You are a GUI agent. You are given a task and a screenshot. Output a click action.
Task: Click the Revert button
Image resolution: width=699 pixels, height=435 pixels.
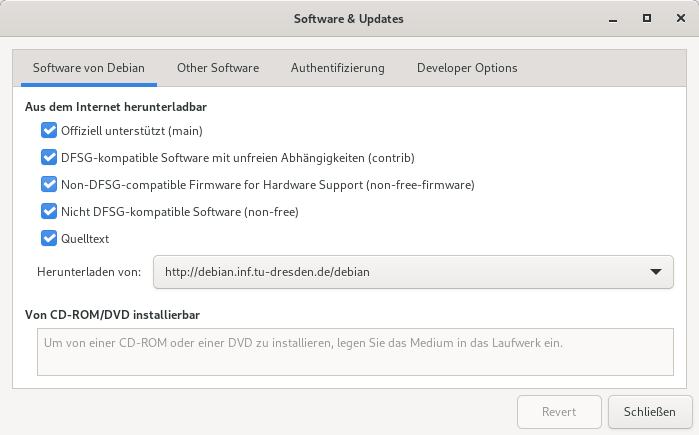559,412
